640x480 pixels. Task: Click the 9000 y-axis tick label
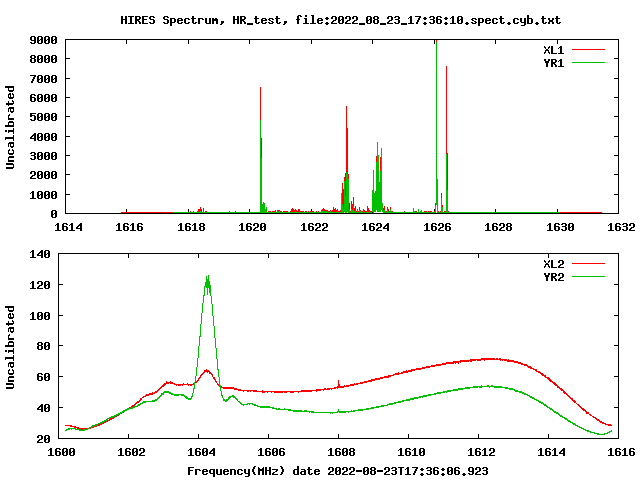click(43, 40)
